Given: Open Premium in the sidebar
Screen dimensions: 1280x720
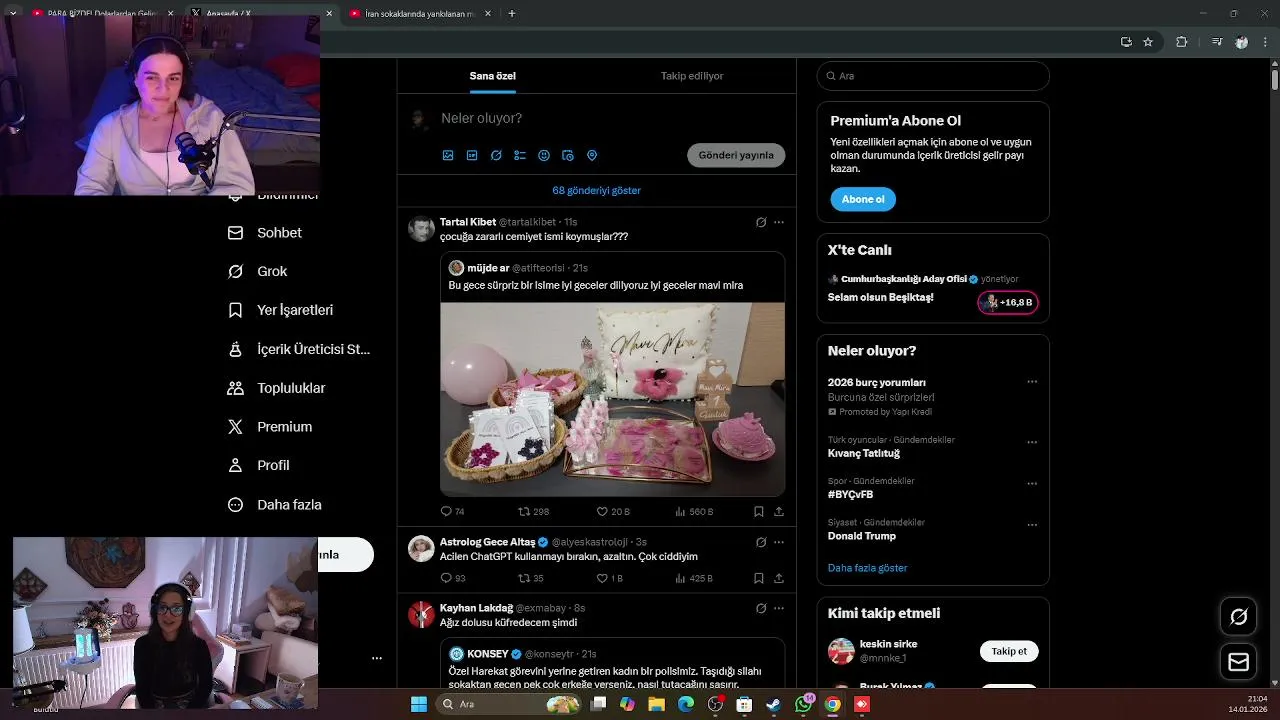Looking at the screenshot, I should coord(270,426).
